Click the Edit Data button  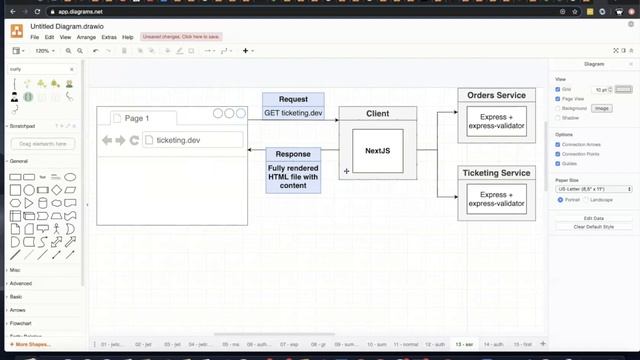(593, 218)
